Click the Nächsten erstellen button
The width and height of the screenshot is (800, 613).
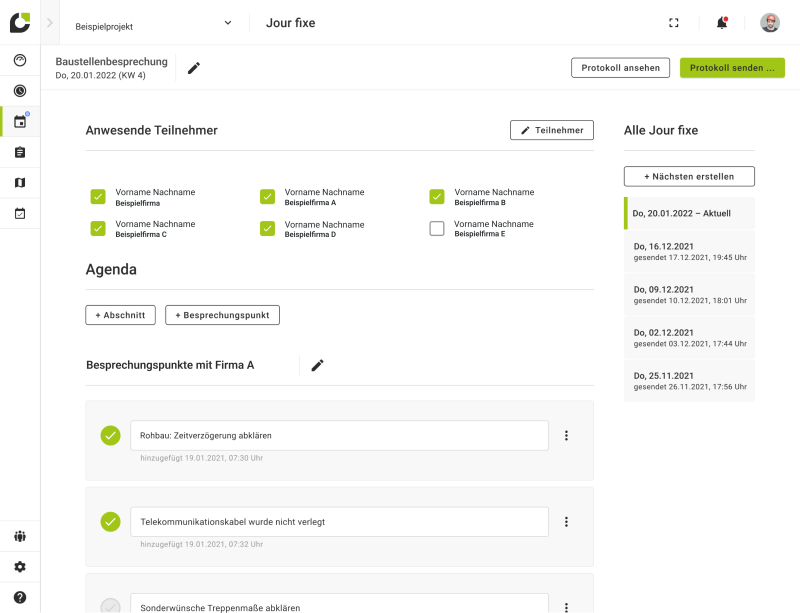click(689, 177)
